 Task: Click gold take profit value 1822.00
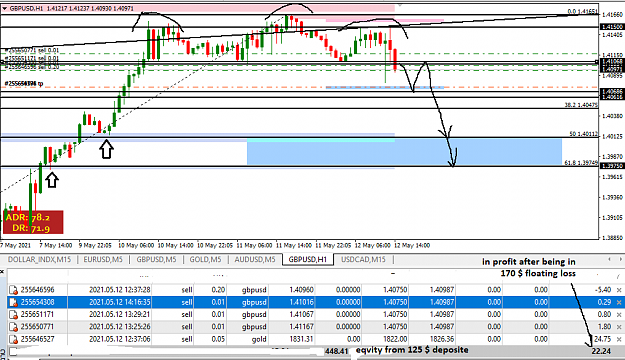pyautogui.click(x=395, y=339)
